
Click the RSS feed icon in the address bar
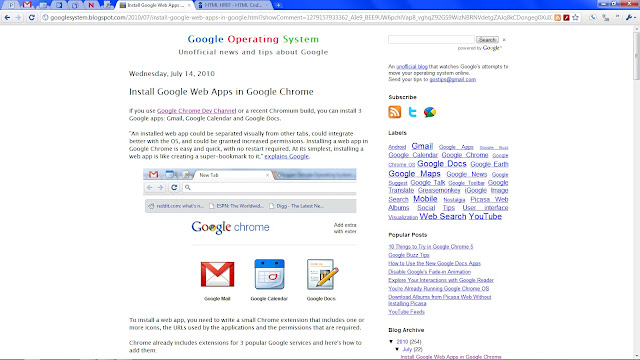(558, 18)
